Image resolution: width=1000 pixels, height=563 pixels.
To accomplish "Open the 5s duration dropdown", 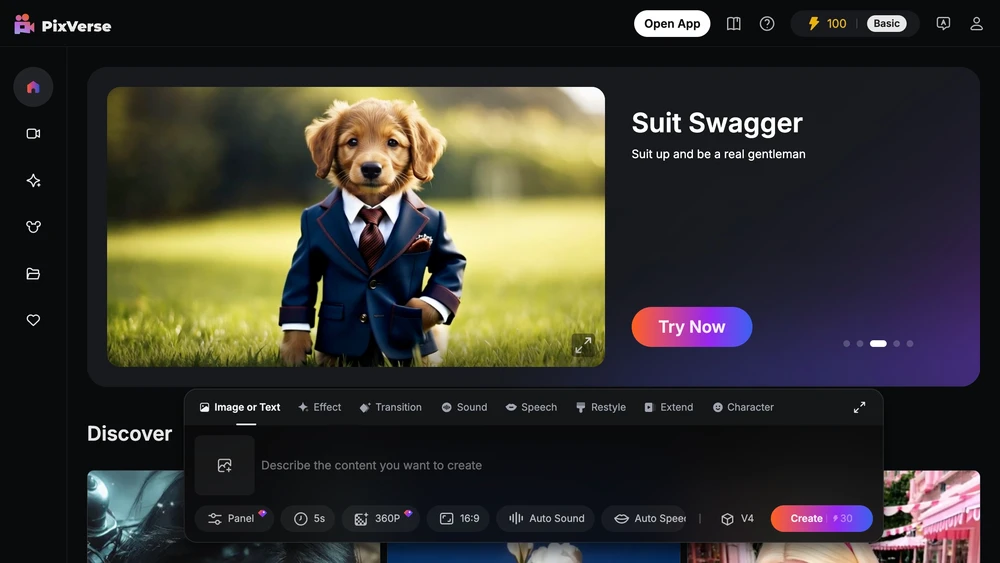I will pos(309,518).
